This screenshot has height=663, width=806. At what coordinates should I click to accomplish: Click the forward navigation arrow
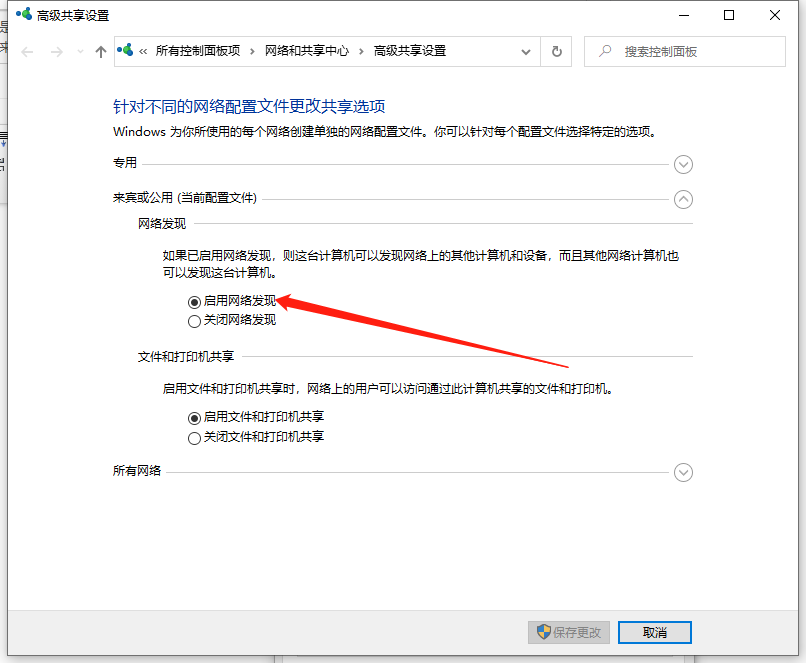[x=57, y=52]
